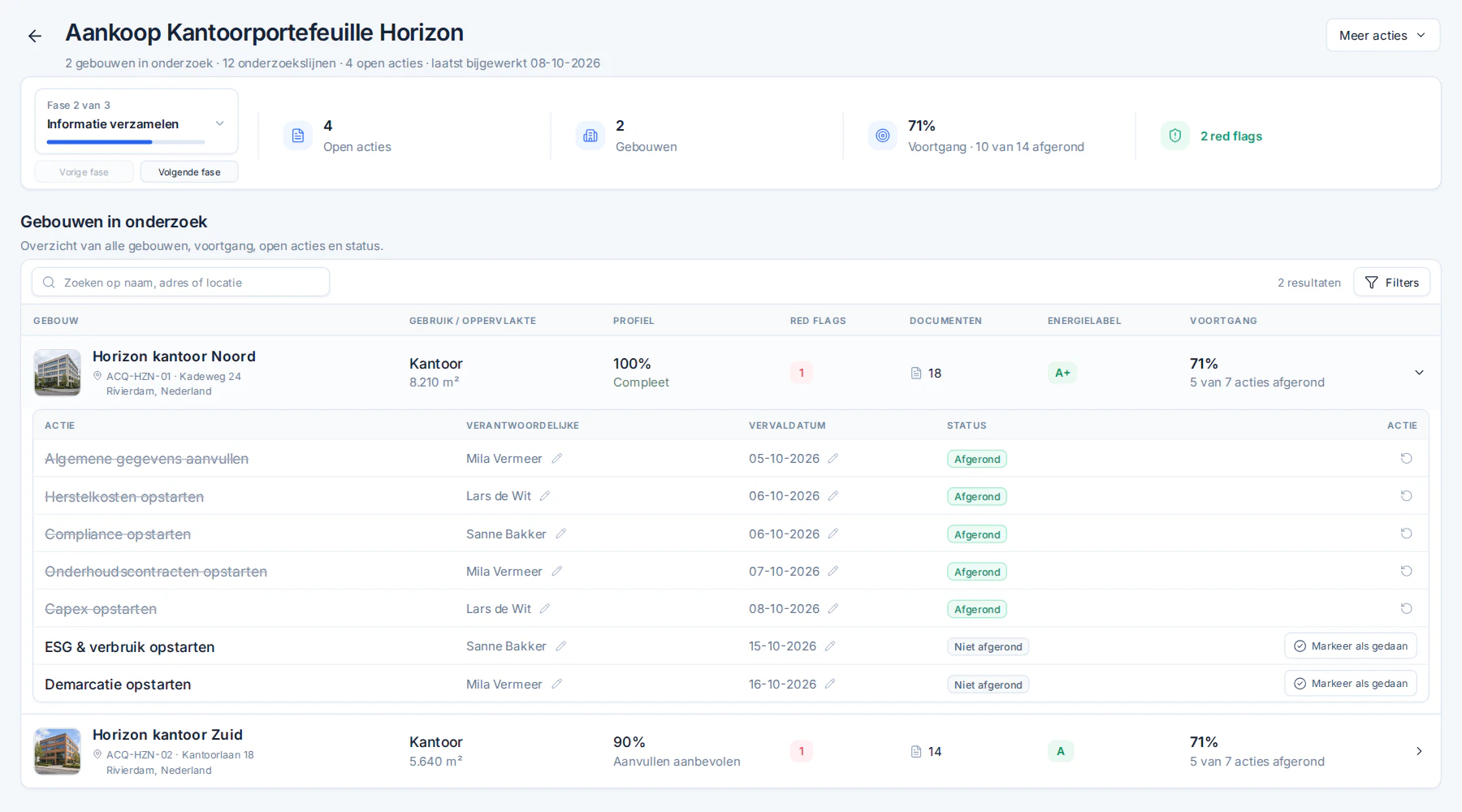Viewport: 1462px width, 812px height.
Task: Mark Demarcatie opstarten as done
Action: [1351, 684]
